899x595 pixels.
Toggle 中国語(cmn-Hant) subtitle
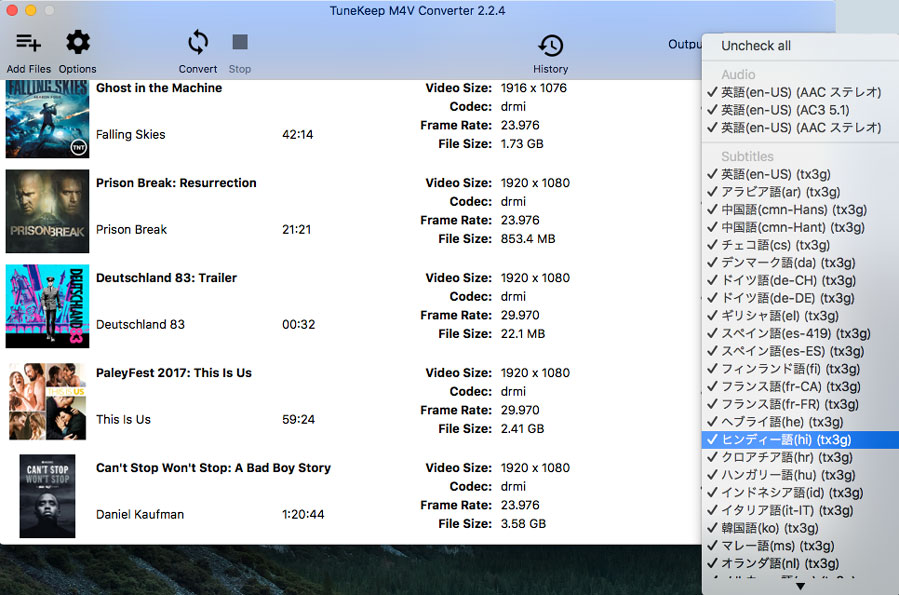tap(800, 228)
